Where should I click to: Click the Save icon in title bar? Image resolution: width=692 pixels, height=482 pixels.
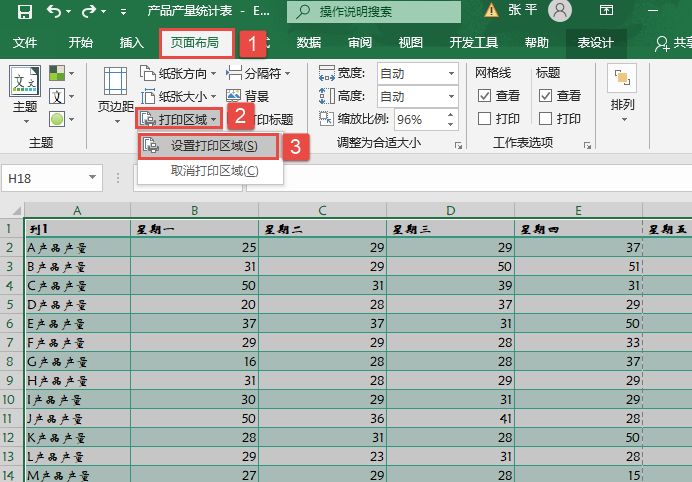pyautogui.click(x=25, y=11)
